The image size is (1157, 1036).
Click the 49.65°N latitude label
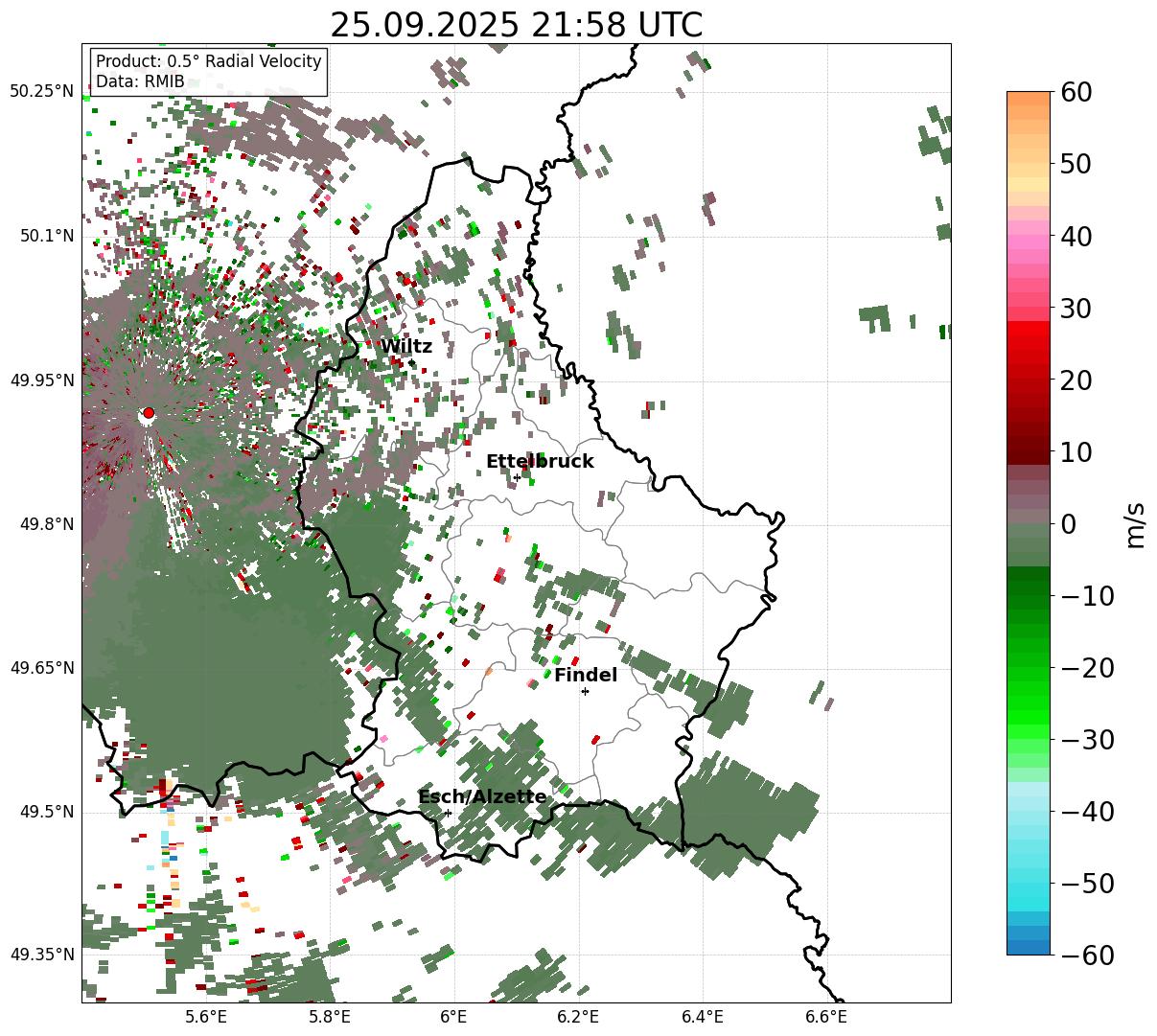[42, 668]
